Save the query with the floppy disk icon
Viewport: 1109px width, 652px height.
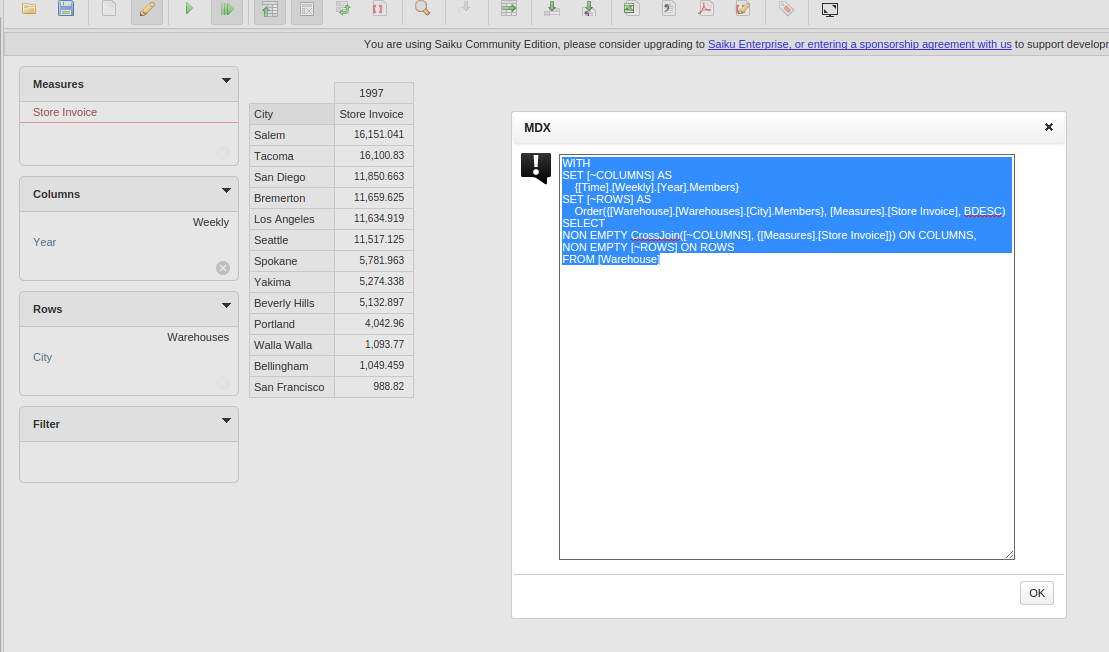click(66, 8)
